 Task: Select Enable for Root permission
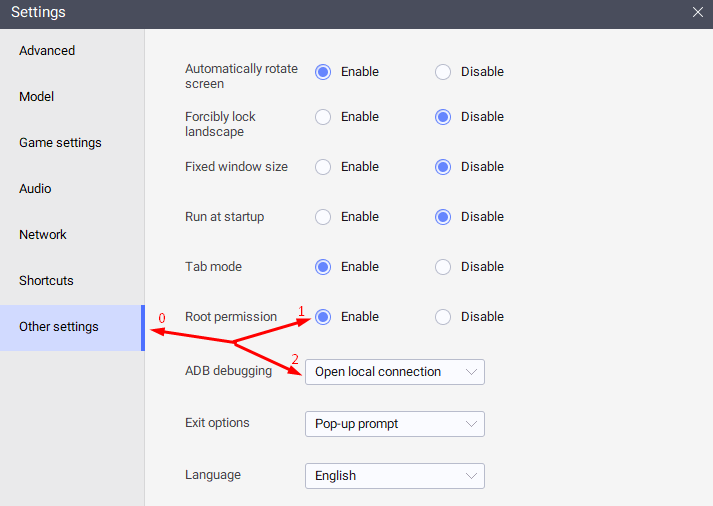(x=323, y=317)
